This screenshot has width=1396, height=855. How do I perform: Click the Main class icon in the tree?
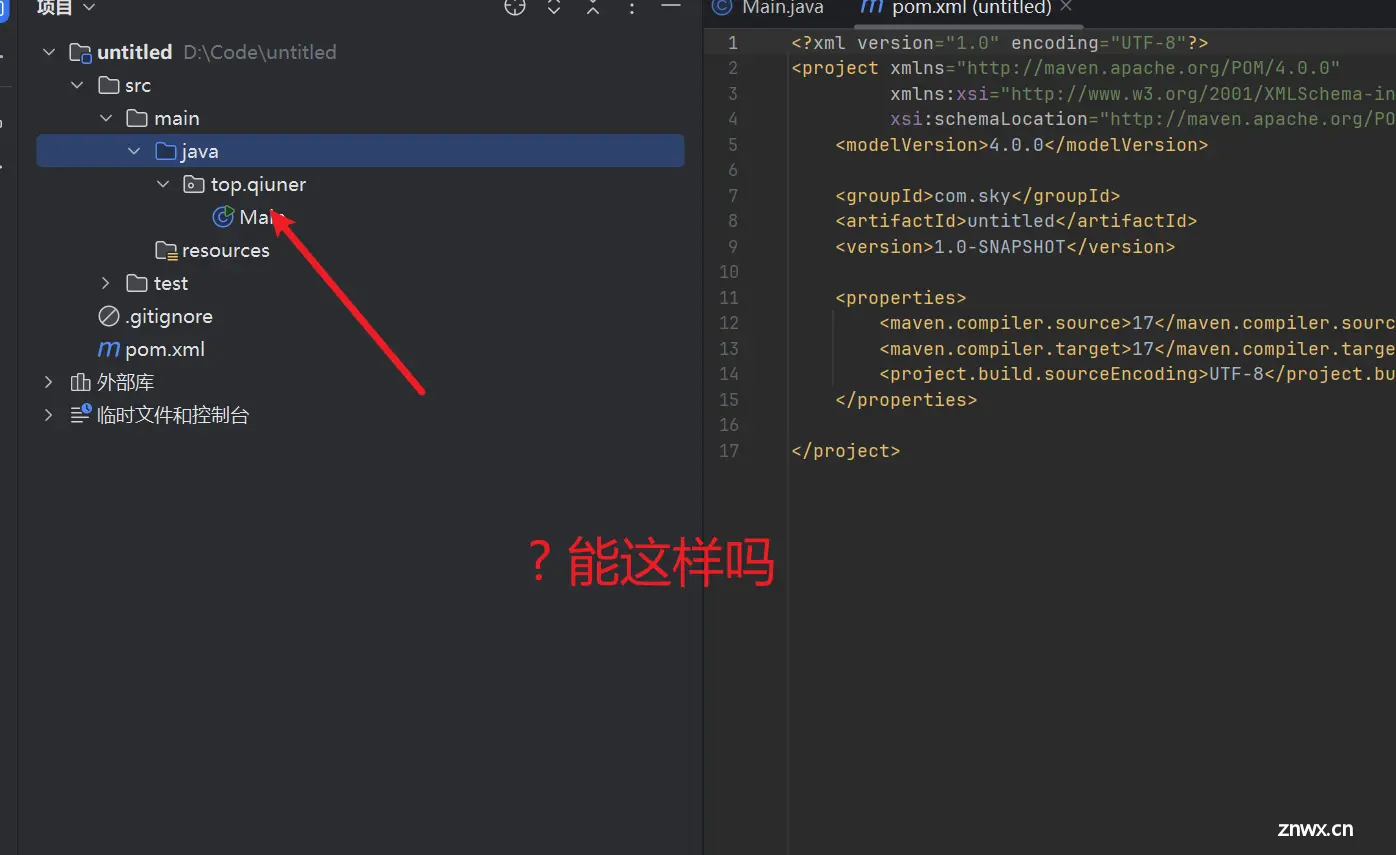(224, 217)
